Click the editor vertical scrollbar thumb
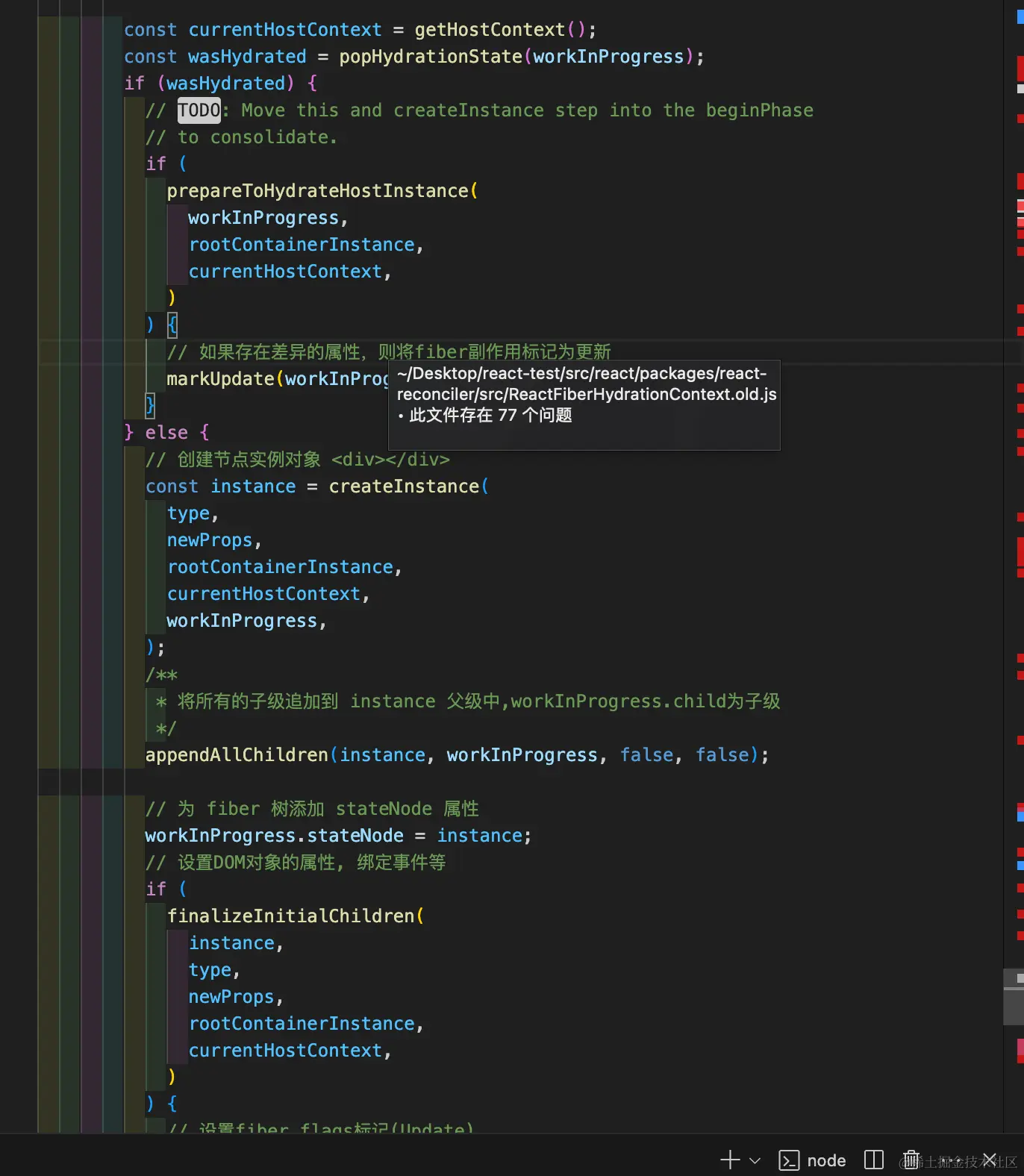The width and height of the screenshot is (1024, 1176). click(1014, 997)
